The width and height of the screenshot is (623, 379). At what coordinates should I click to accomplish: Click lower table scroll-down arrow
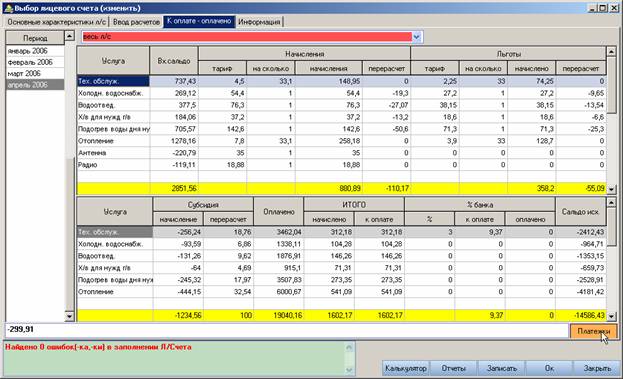click(611, 317)
